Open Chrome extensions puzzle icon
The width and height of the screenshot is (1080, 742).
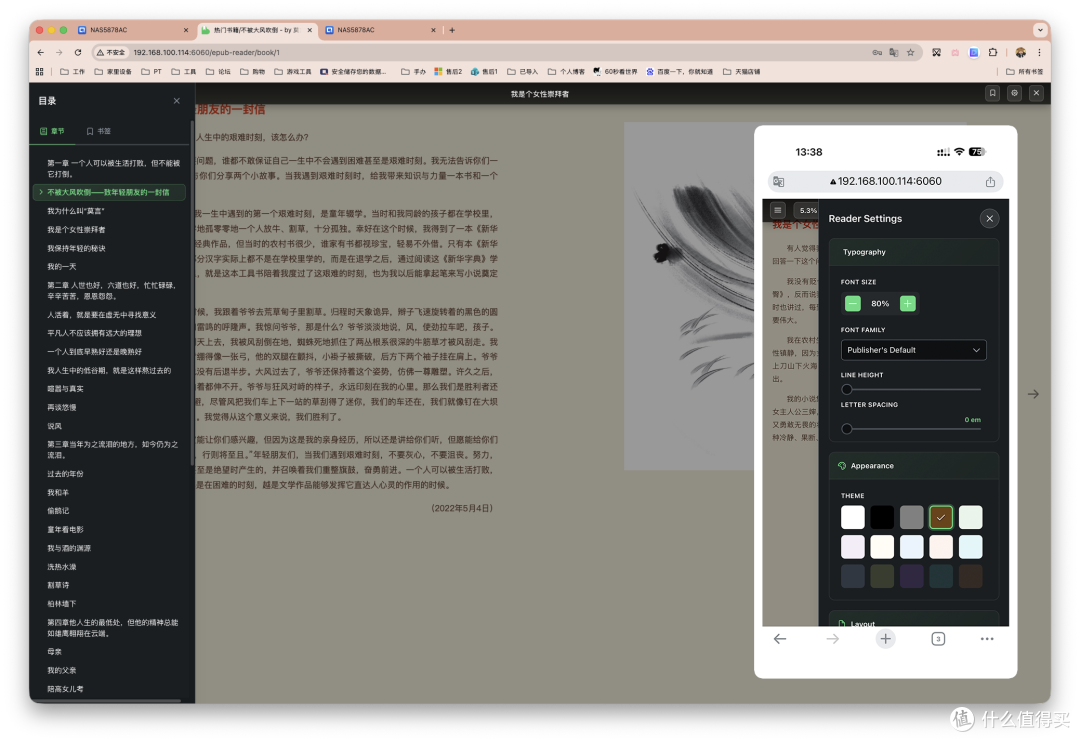tap(993, 52)
